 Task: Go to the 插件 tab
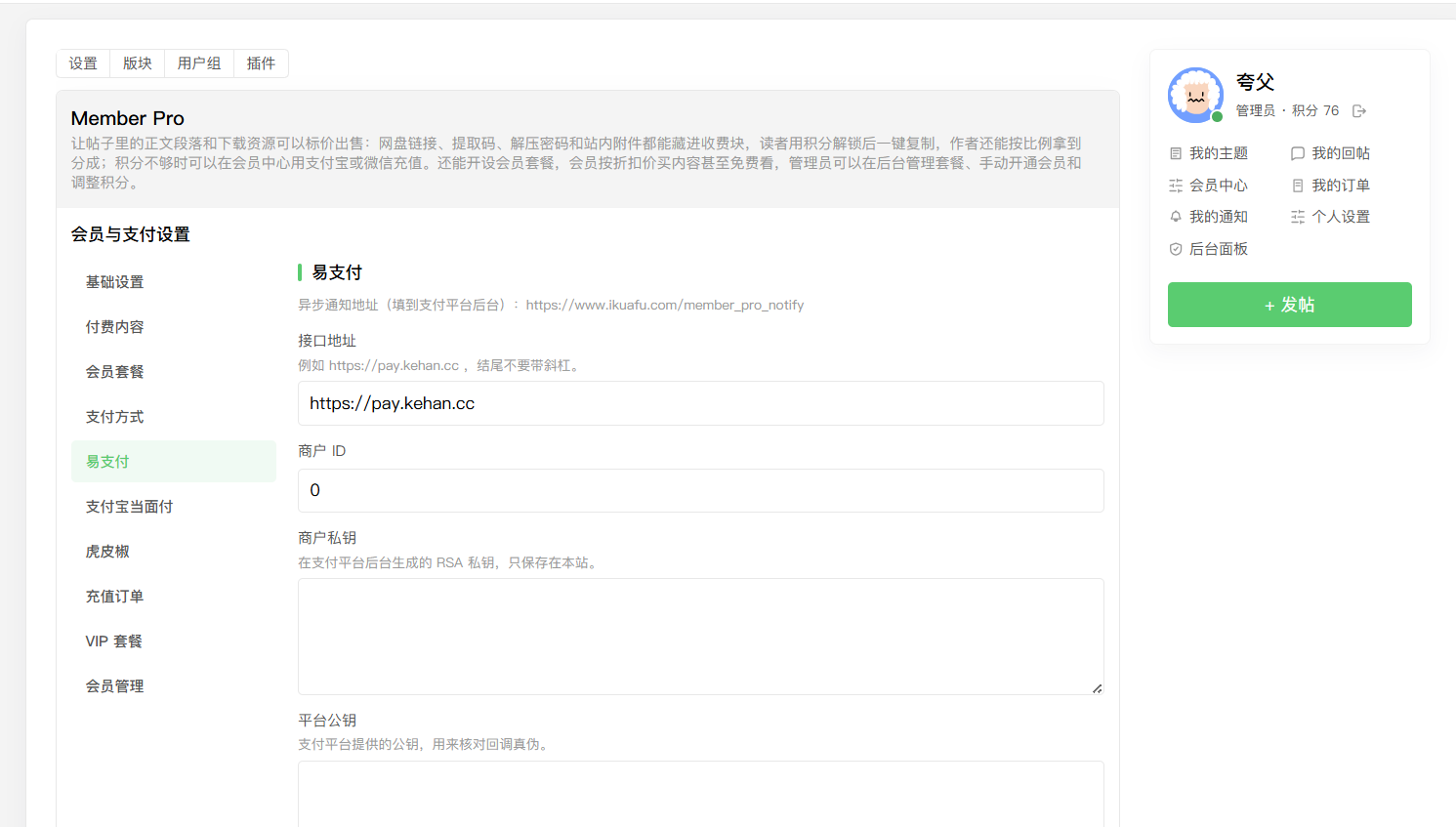[261, 63]
